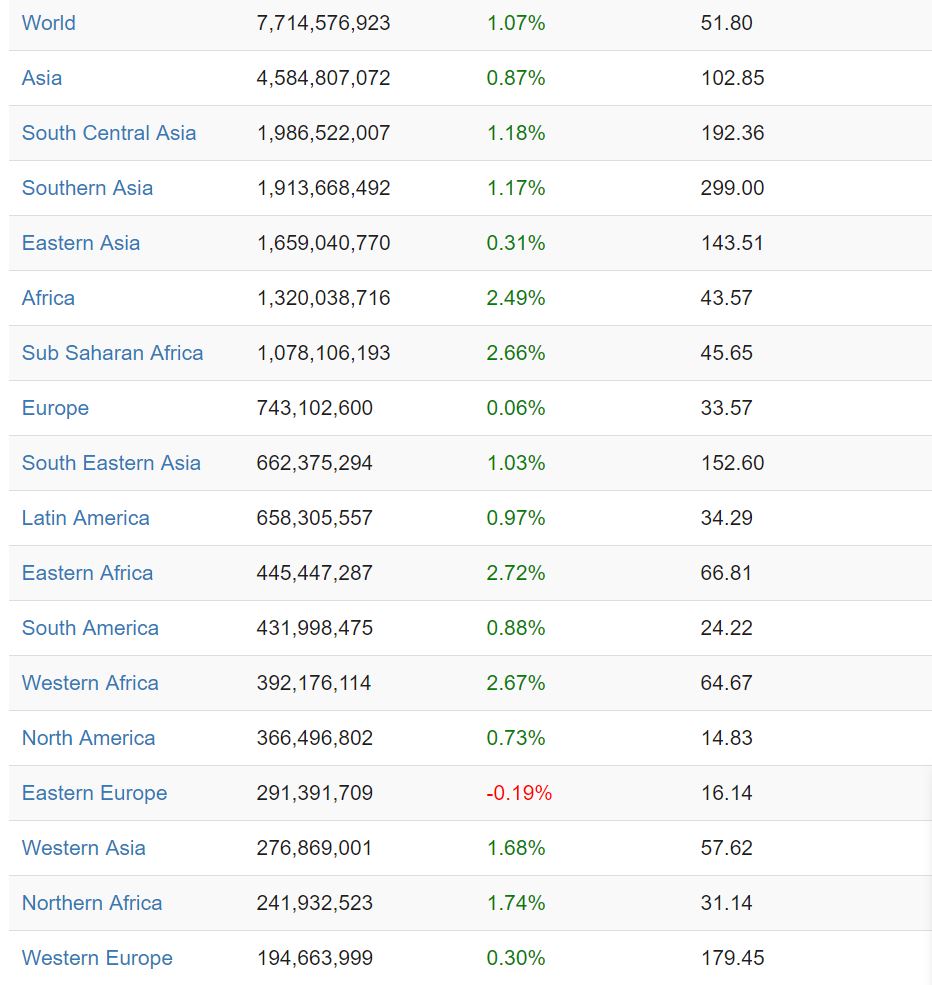Click the Asia link
Image resolution: width=932 pixels, height=985 pixels.
pyautogui.click(x=42, y=78)
